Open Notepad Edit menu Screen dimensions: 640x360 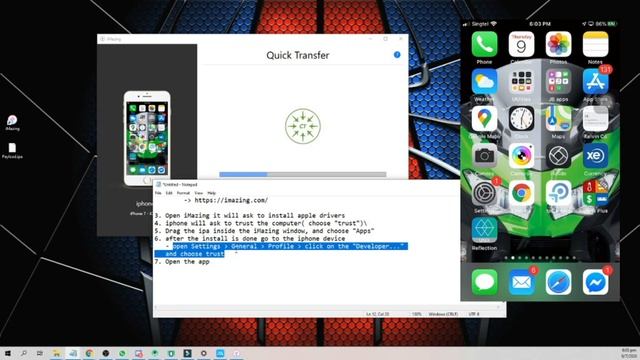coord(169,193)
